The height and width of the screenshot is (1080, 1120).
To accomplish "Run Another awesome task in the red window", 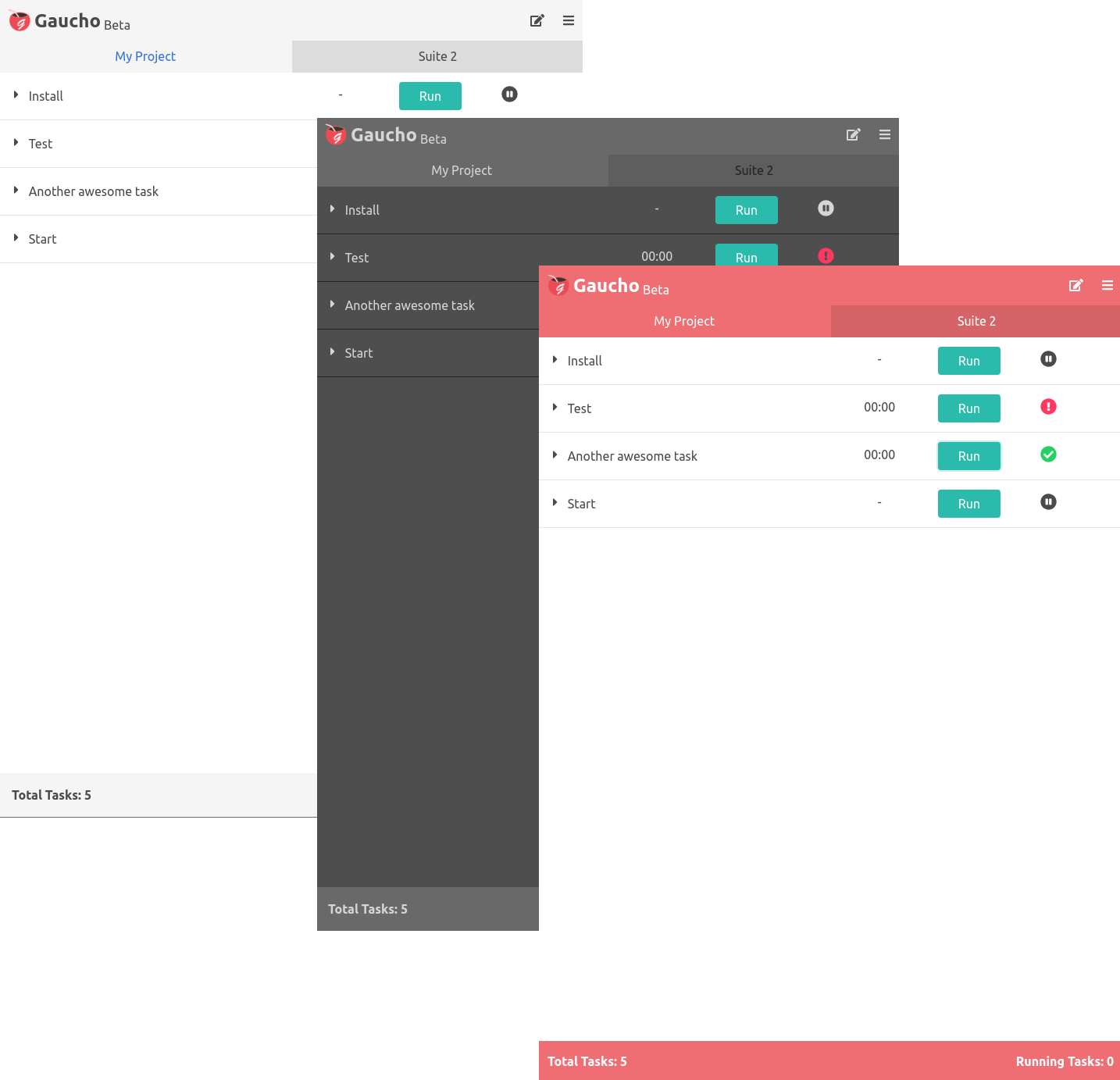I will 969,456.
